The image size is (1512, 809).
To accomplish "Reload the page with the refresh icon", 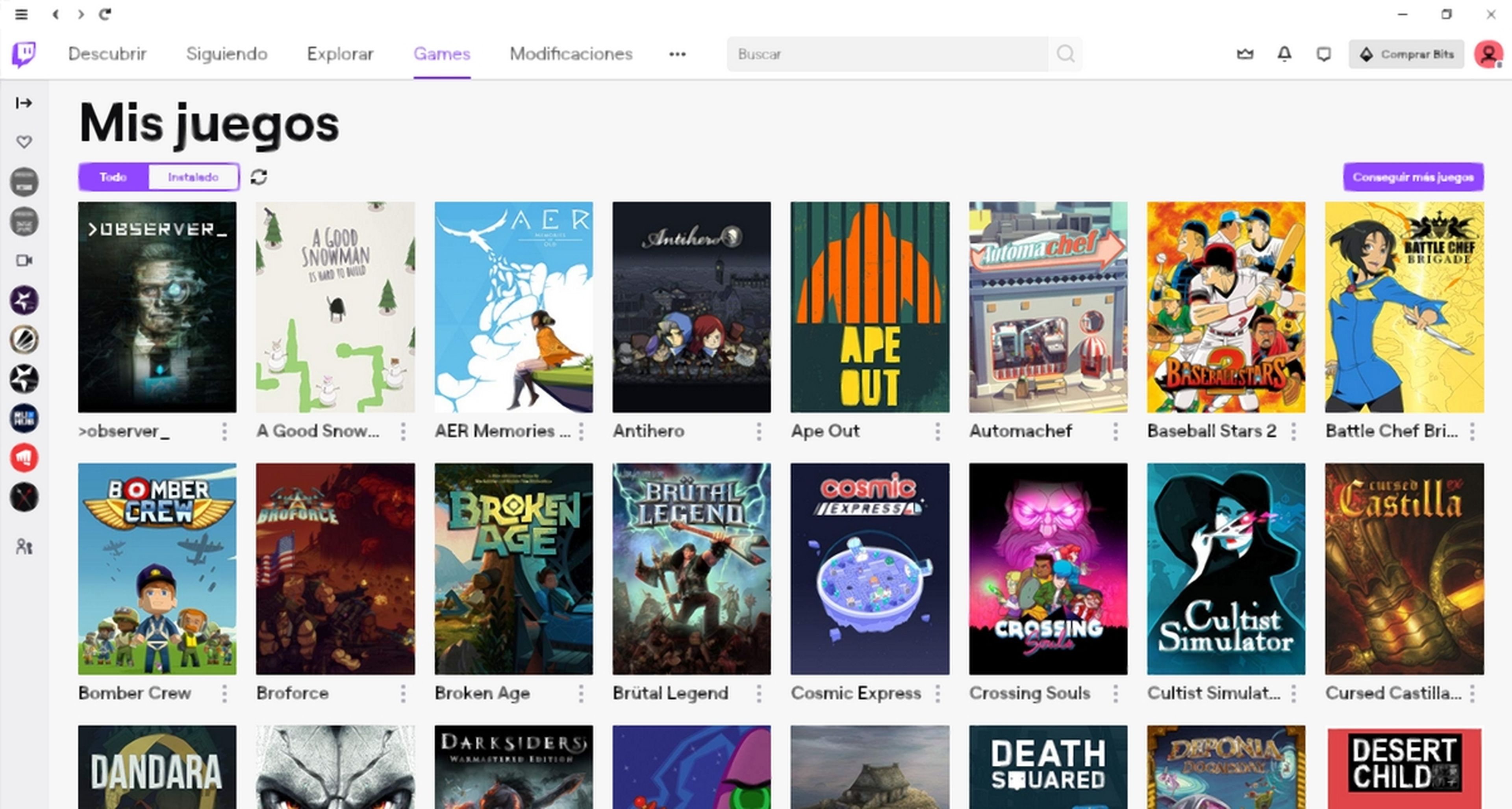I will click(x=105, y=14).
